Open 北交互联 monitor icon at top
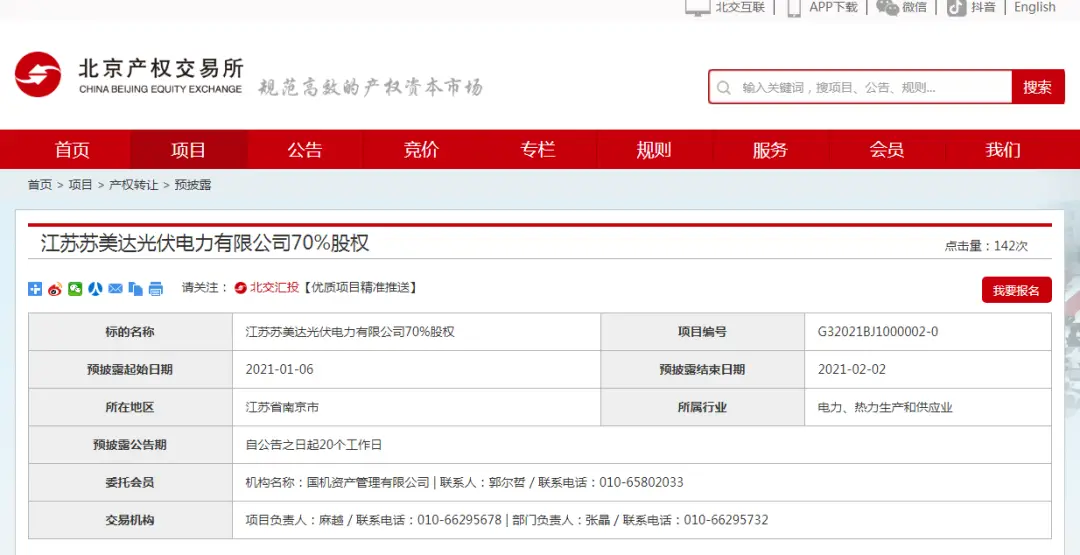 point(697,7)
